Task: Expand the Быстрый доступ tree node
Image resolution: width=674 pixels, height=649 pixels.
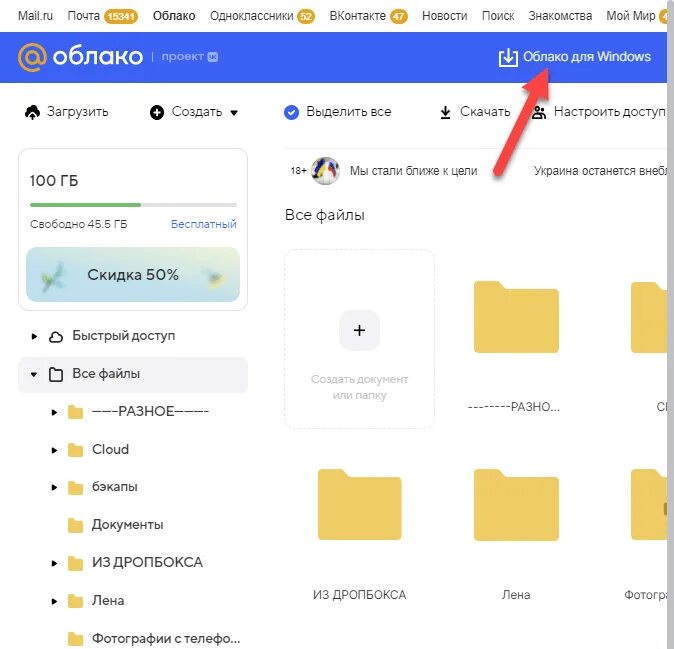Action: pos(34,336)
